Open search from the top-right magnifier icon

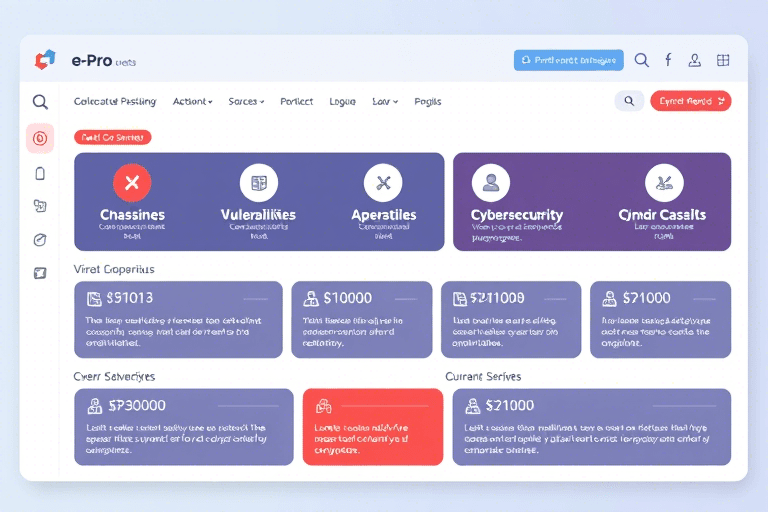click(x=642, y=60)
